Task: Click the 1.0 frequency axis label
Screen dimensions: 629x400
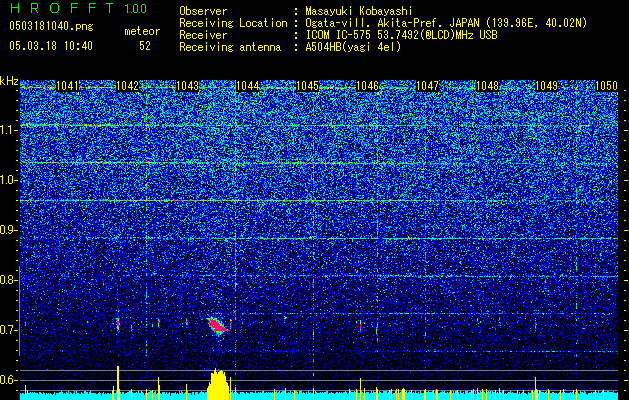Action: (8, 180)
